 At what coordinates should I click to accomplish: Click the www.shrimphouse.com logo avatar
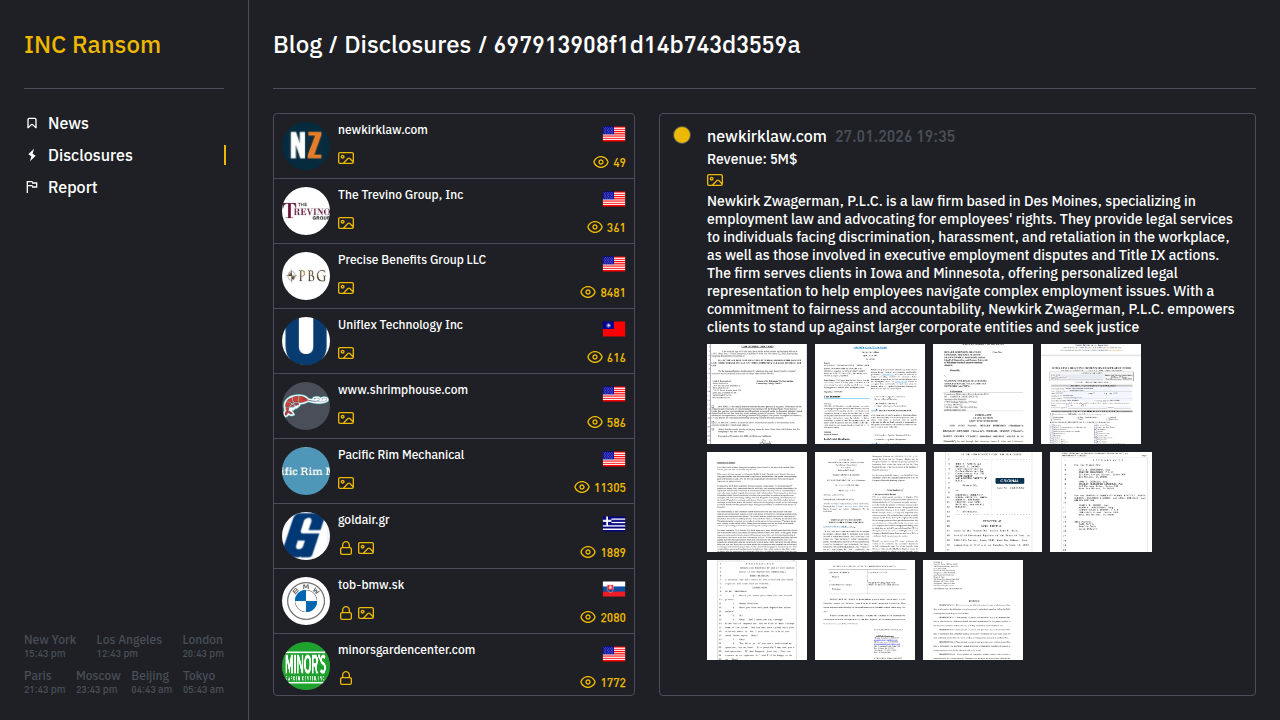(306, 406)
